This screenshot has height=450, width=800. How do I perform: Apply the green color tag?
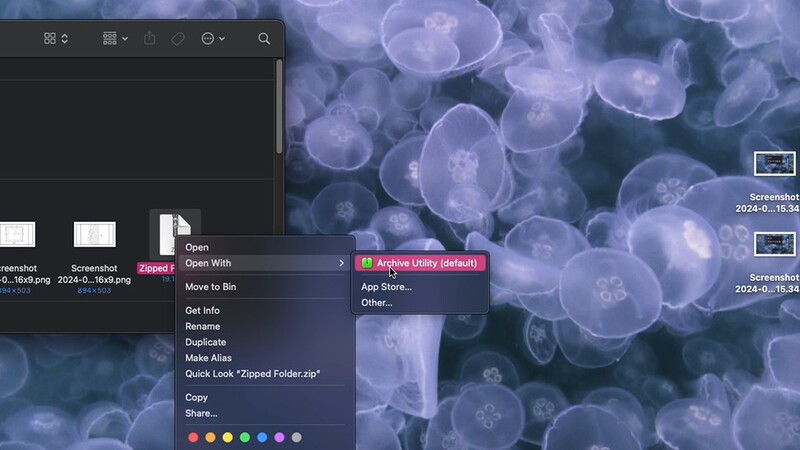coord(245,437)
